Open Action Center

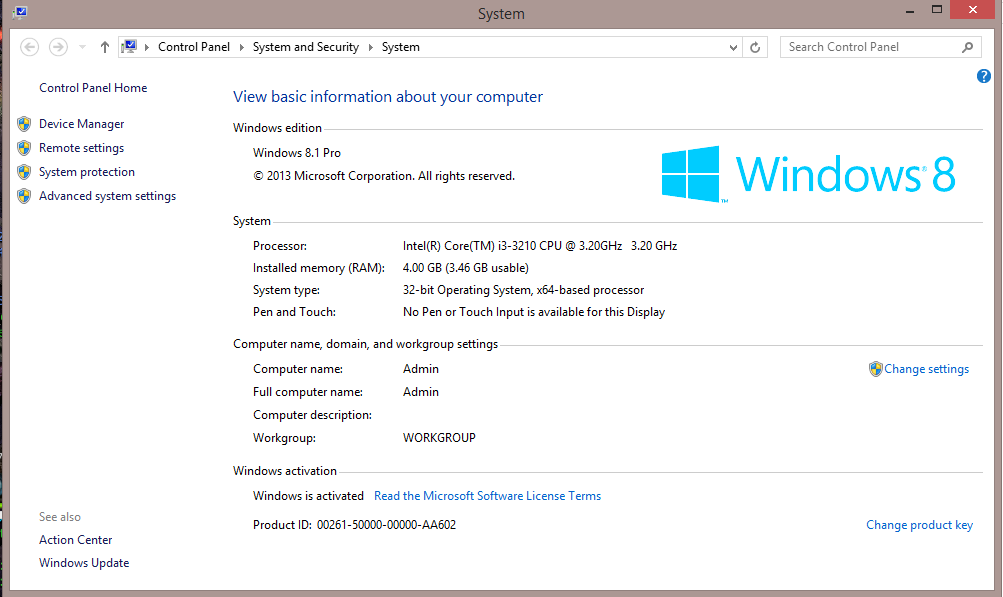pos(75,540)
